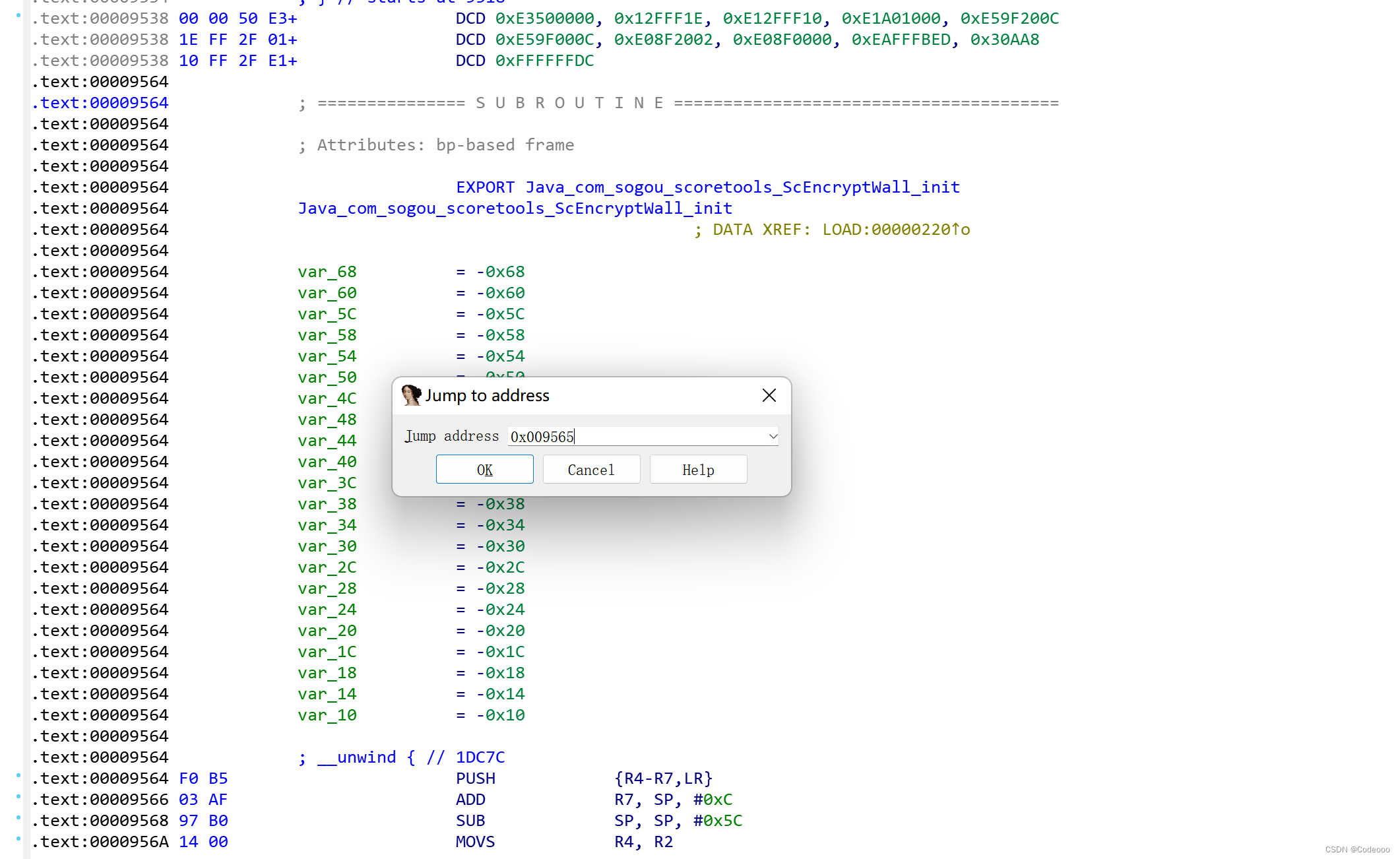Select the Java_com_sogou_scoretools_ScEncryptWall_init function label
The width and height of the screenshot is (1400, 859).
point(515,208)
